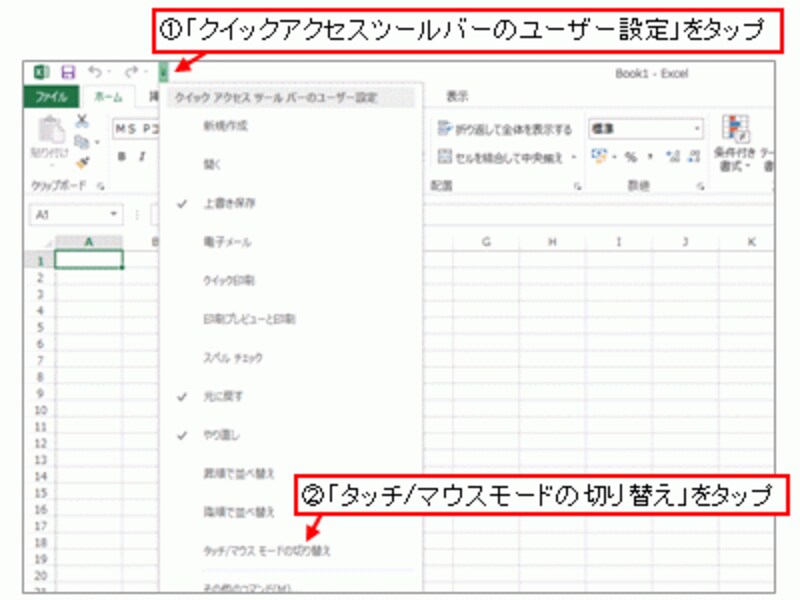This screenshot has height=600, width=800.
Task: Open the Merge and Center dropdown arrow
Action: 573,158
